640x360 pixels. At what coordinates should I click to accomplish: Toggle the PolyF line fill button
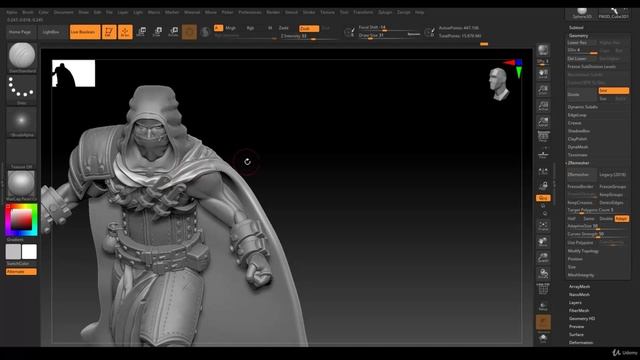[x=543, y=289]
